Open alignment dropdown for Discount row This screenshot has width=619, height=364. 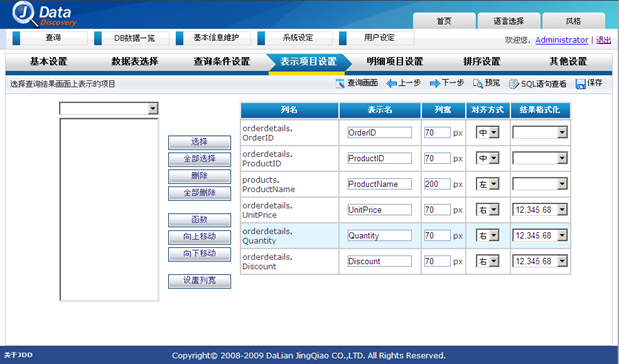click(488, 261)
